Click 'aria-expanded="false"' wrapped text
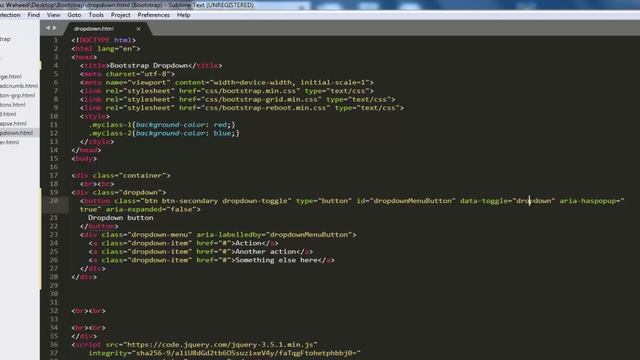 coord(151,209)
